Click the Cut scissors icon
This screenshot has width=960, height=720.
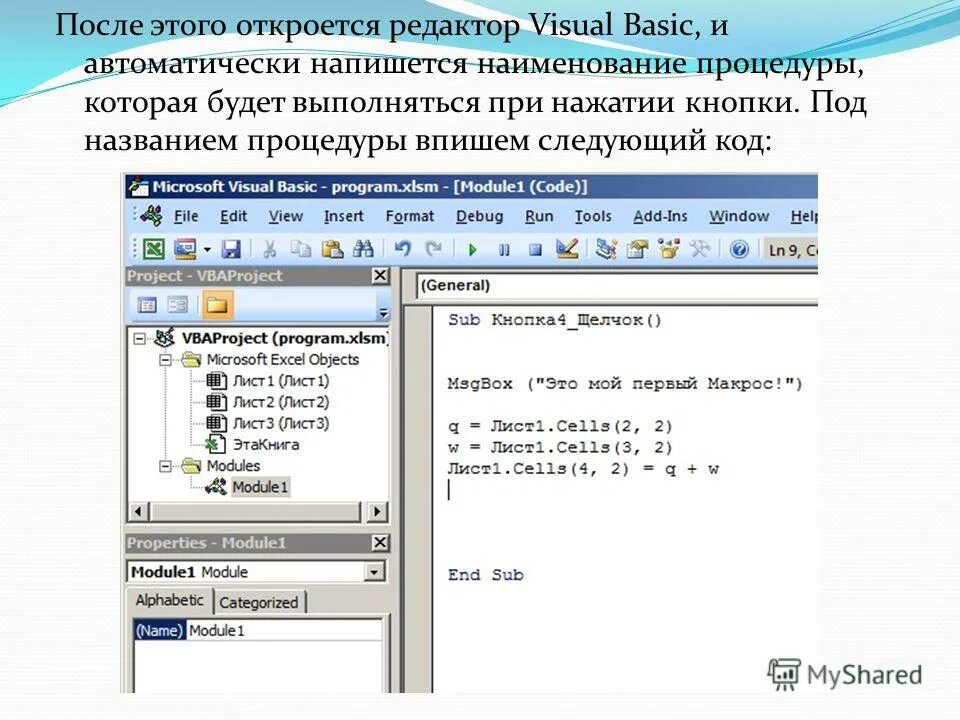pyautogui.click(x=269, y=249)
